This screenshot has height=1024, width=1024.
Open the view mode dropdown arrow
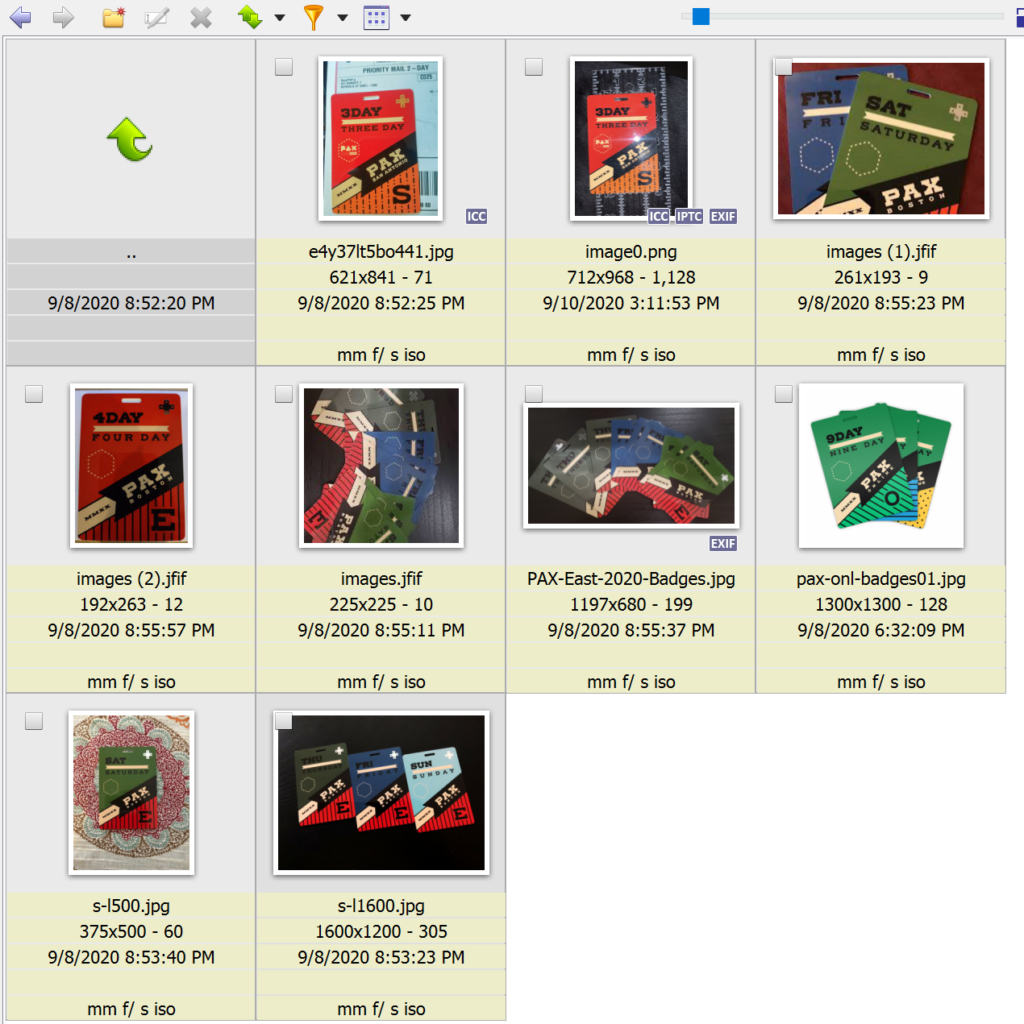pos(406,18)
